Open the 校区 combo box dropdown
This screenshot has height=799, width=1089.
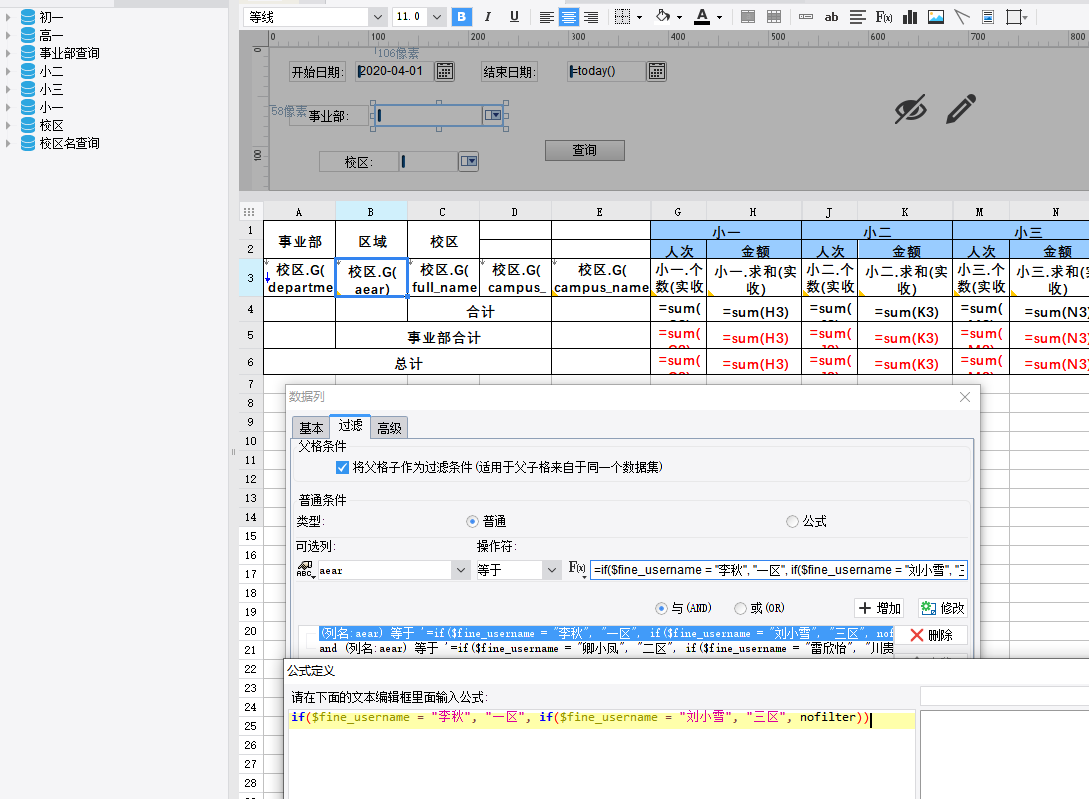469,161
